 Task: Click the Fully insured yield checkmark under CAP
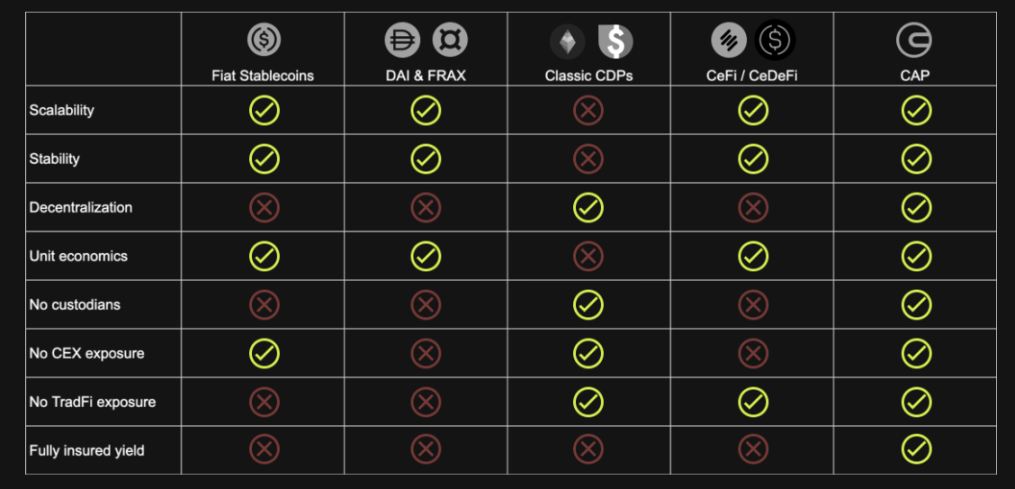click(x=916, y=449)
